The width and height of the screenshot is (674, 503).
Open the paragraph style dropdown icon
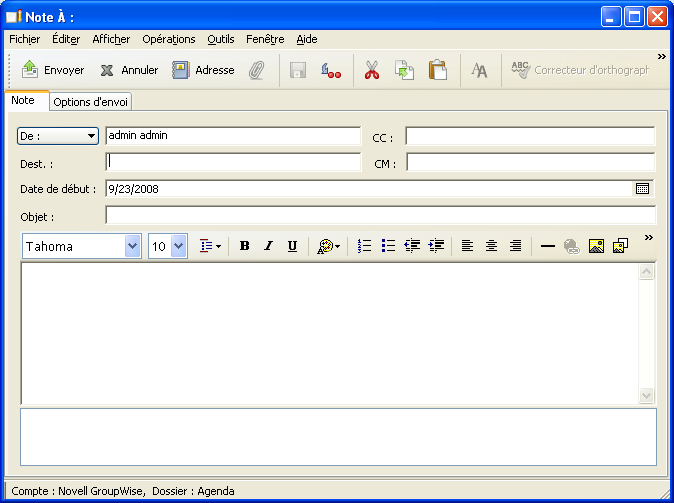[x=210, y=246]
